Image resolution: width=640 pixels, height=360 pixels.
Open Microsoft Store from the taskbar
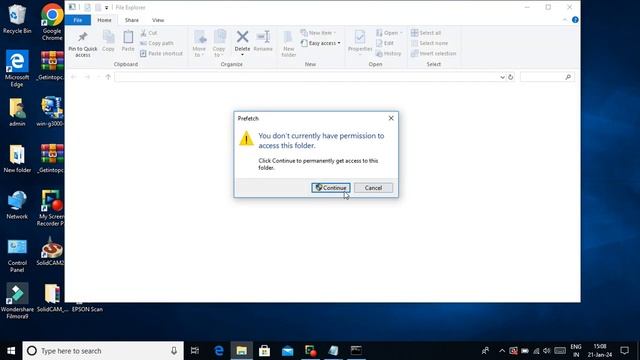click(264, 351)
